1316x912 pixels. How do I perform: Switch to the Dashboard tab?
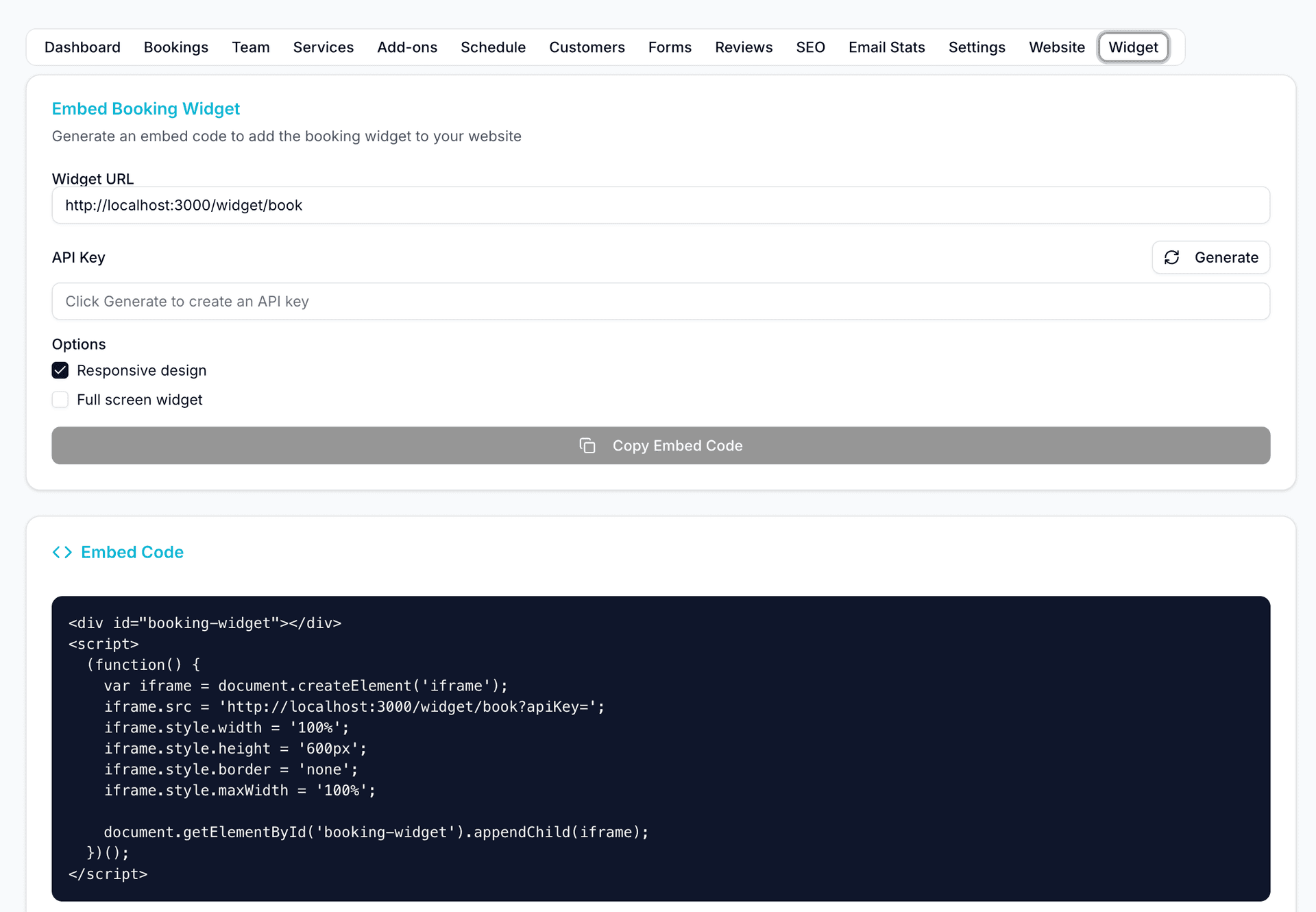(82, 47)
